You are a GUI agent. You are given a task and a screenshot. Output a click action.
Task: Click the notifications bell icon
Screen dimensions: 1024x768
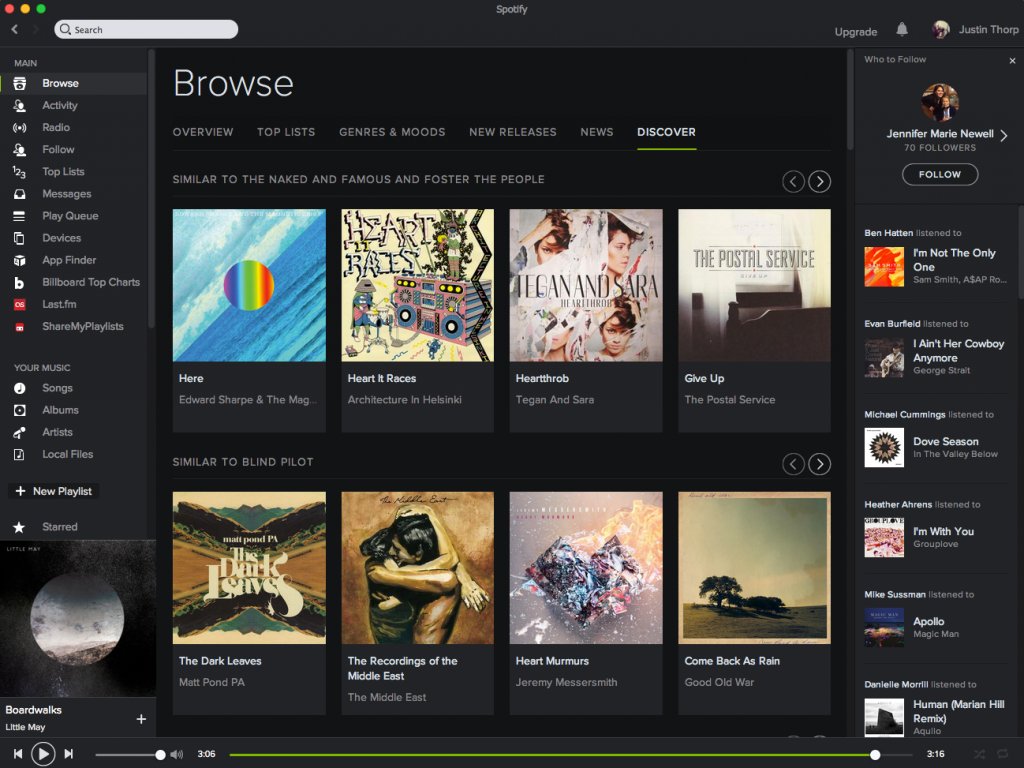click(x=901, y=32)
